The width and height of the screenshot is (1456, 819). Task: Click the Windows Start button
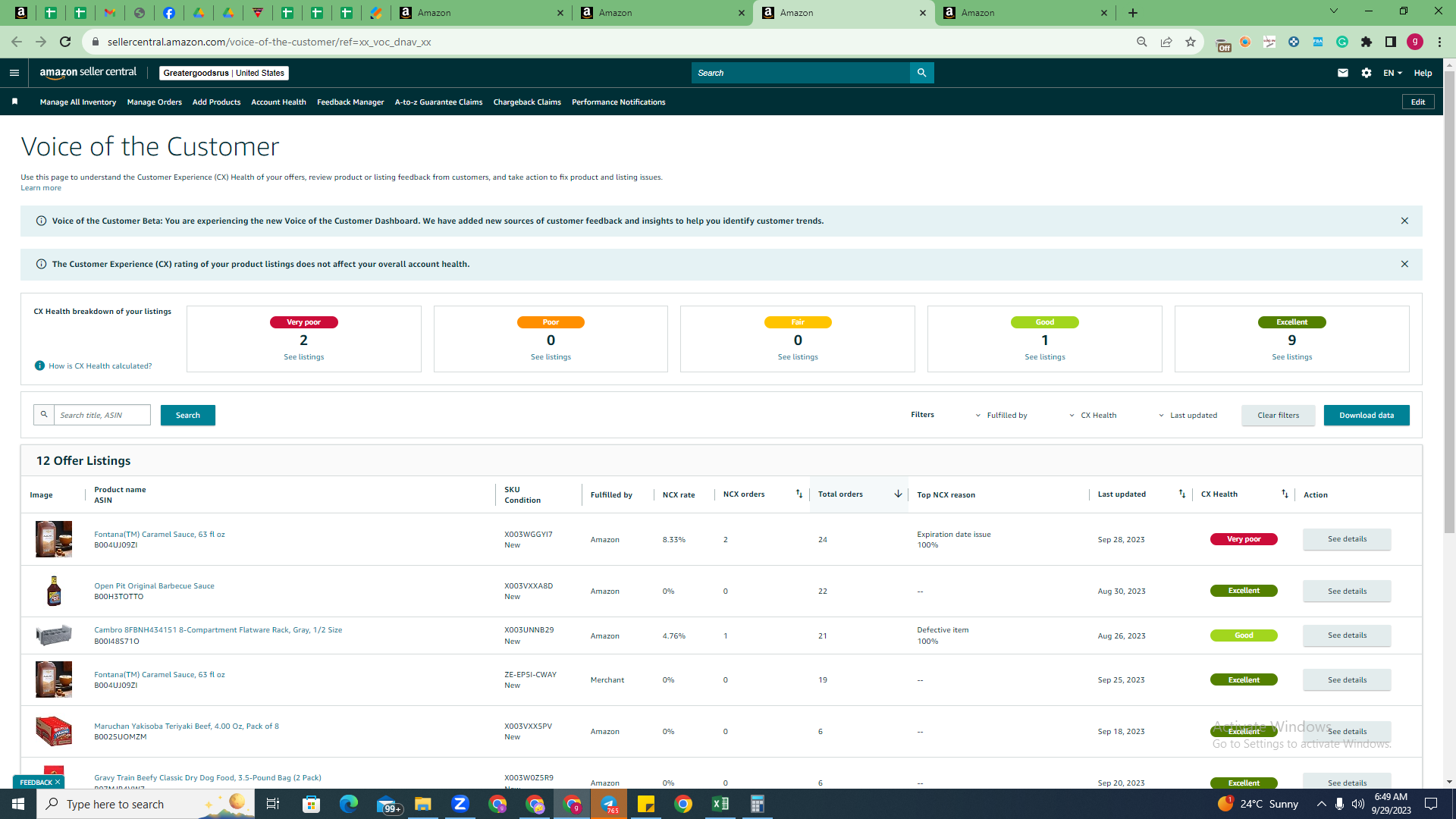coord(18,804)
